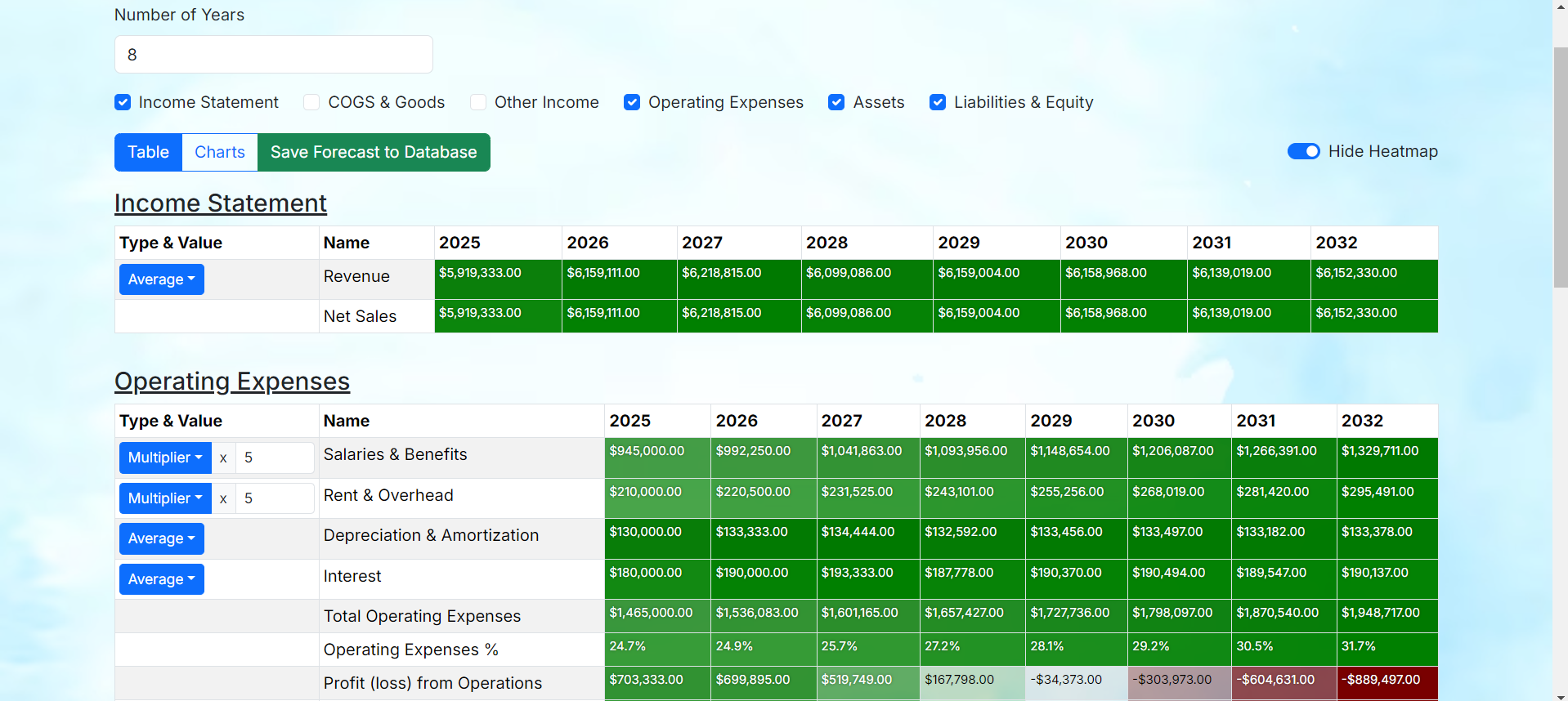Open Multiplier dropdown for Salaries & Benefits
This screenshot has width=1568, height=701.
coord(165,458)
